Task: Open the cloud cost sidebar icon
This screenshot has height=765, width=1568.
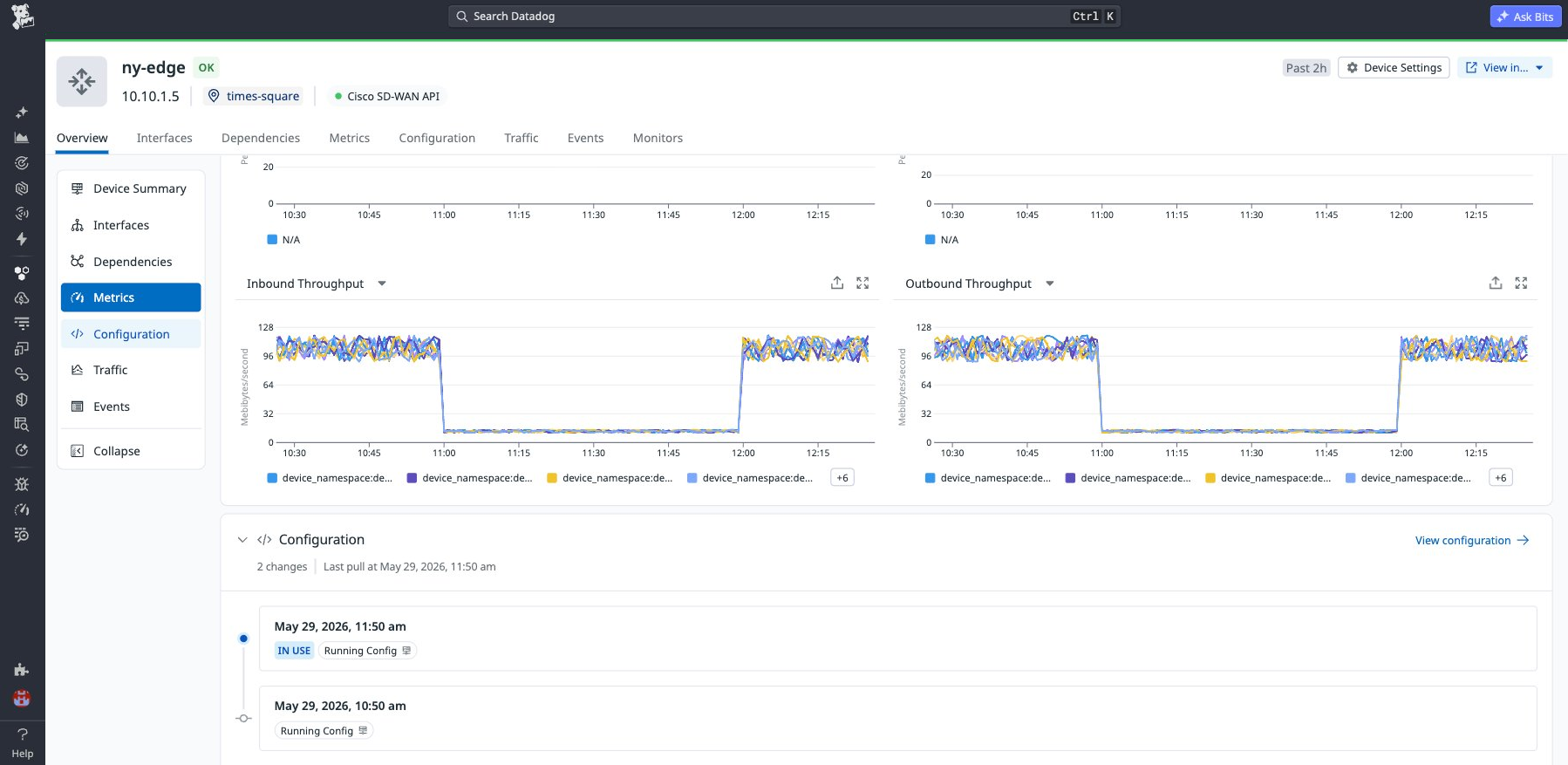Action: (x=22, y=298)
